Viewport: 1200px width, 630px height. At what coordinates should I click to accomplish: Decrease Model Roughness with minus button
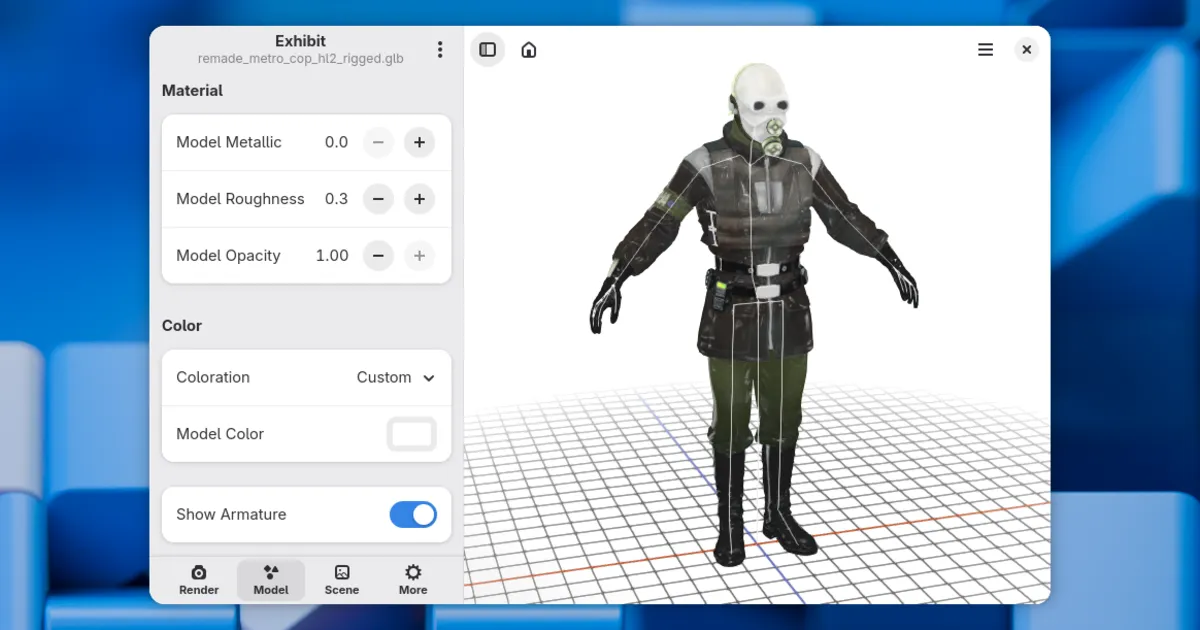pyautogui.click(x=378, y=199)
